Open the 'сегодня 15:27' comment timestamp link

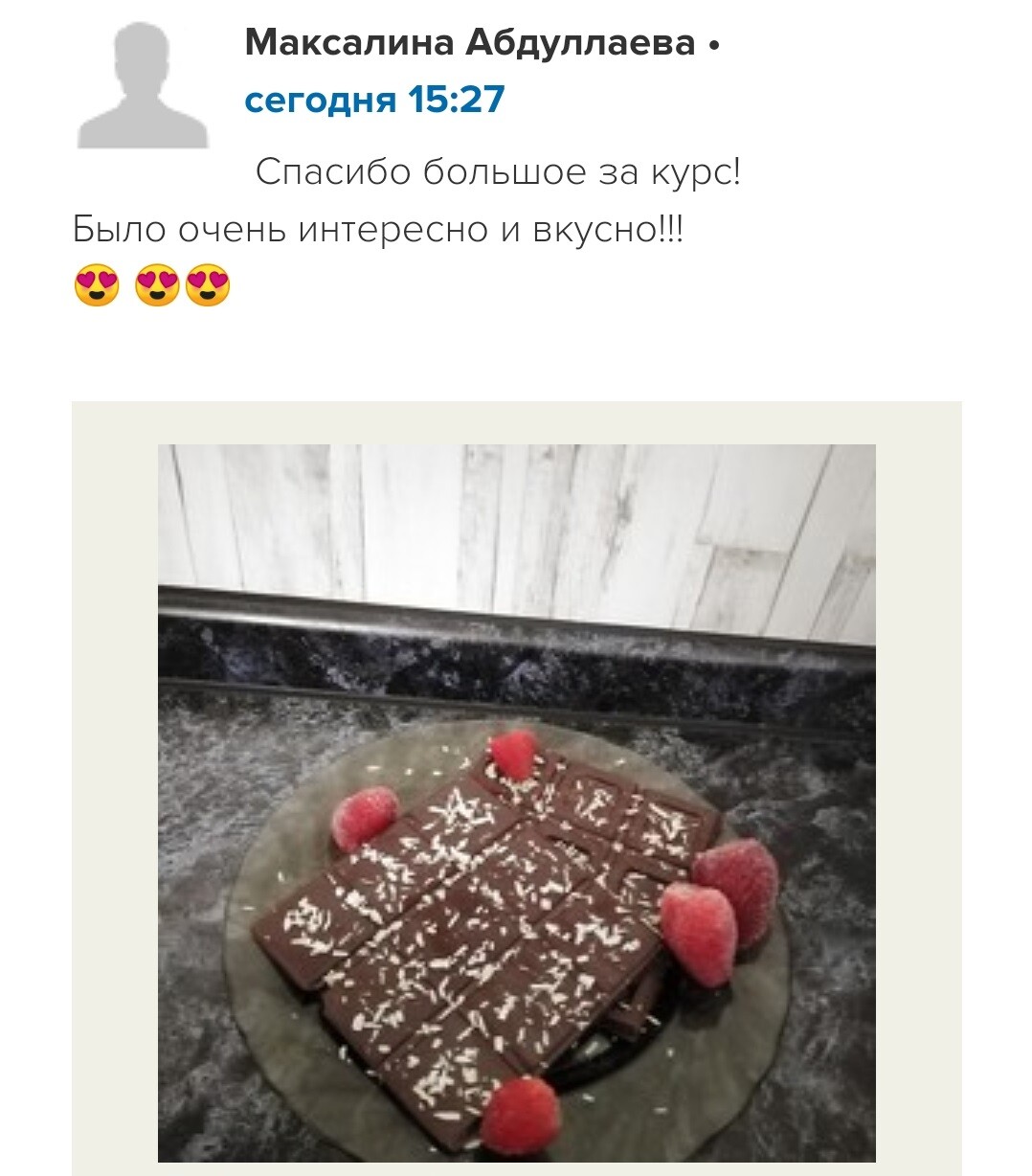374,99
